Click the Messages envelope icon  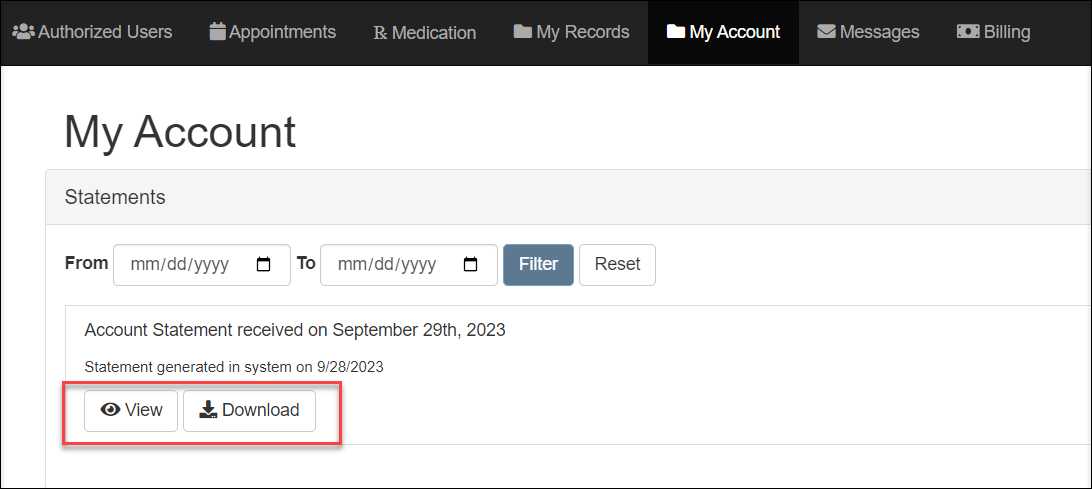pos(826,32)
